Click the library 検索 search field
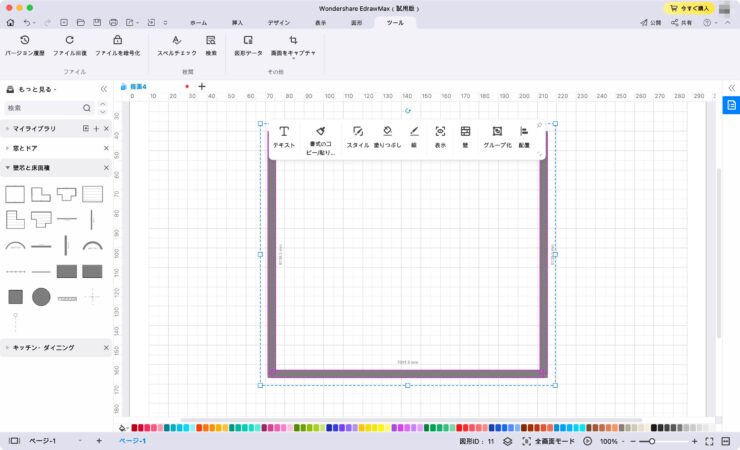Screen dimensions: 740x450 click(x=49, y=108)
